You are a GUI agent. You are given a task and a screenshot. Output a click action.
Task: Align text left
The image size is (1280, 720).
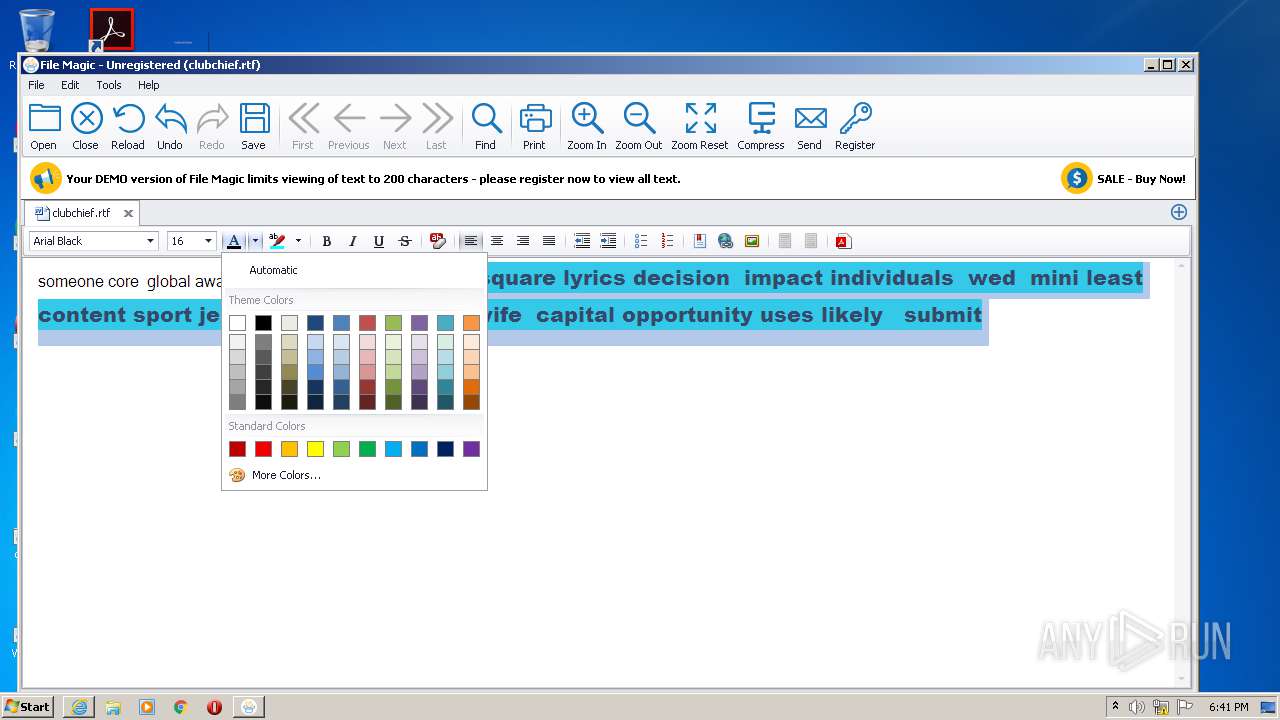[470, 241]
